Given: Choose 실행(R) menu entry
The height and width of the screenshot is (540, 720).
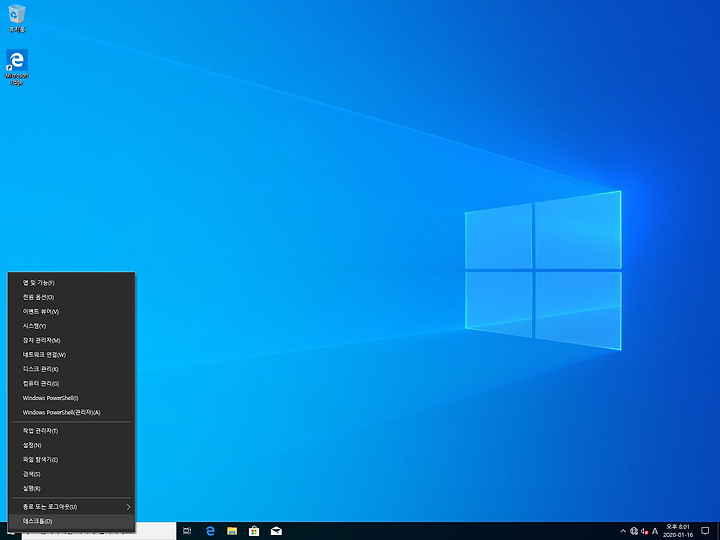Looking at the screenshot, I should point(72,488).
